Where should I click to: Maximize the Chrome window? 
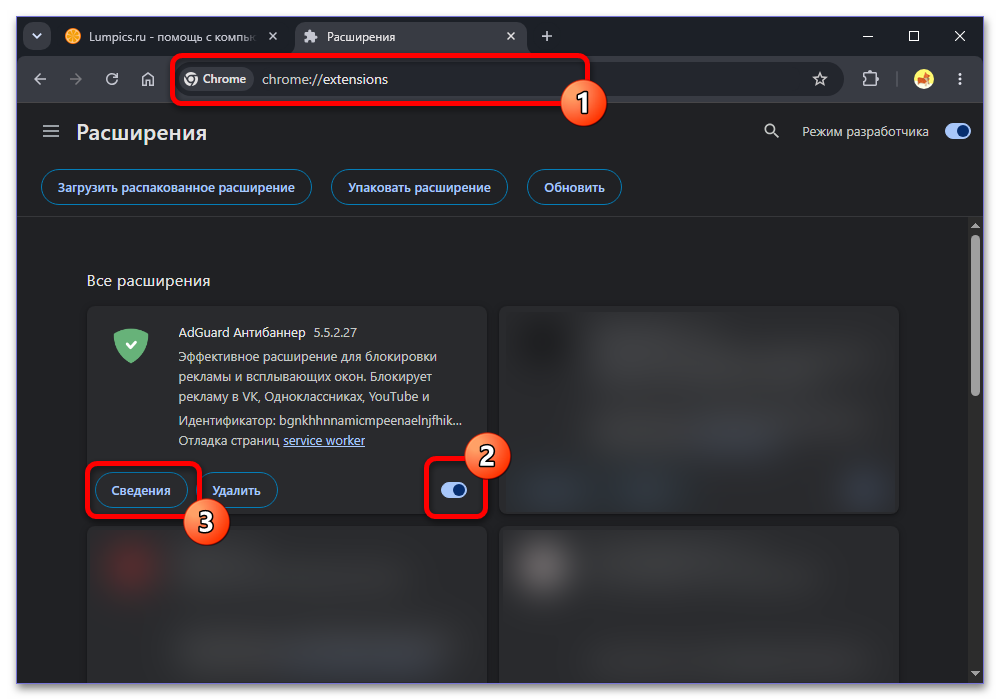[x=914, y=36]
